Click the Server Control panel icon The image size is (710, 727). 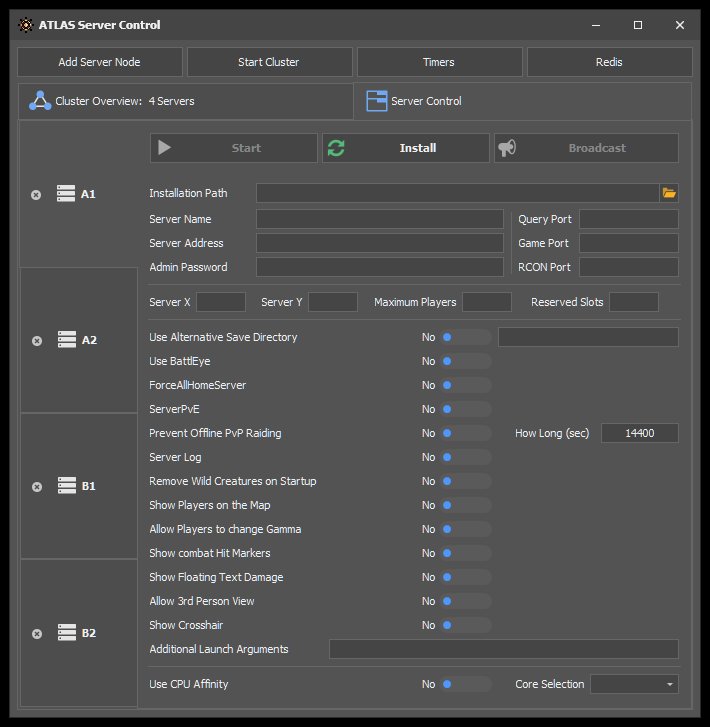tap(377, 101)
